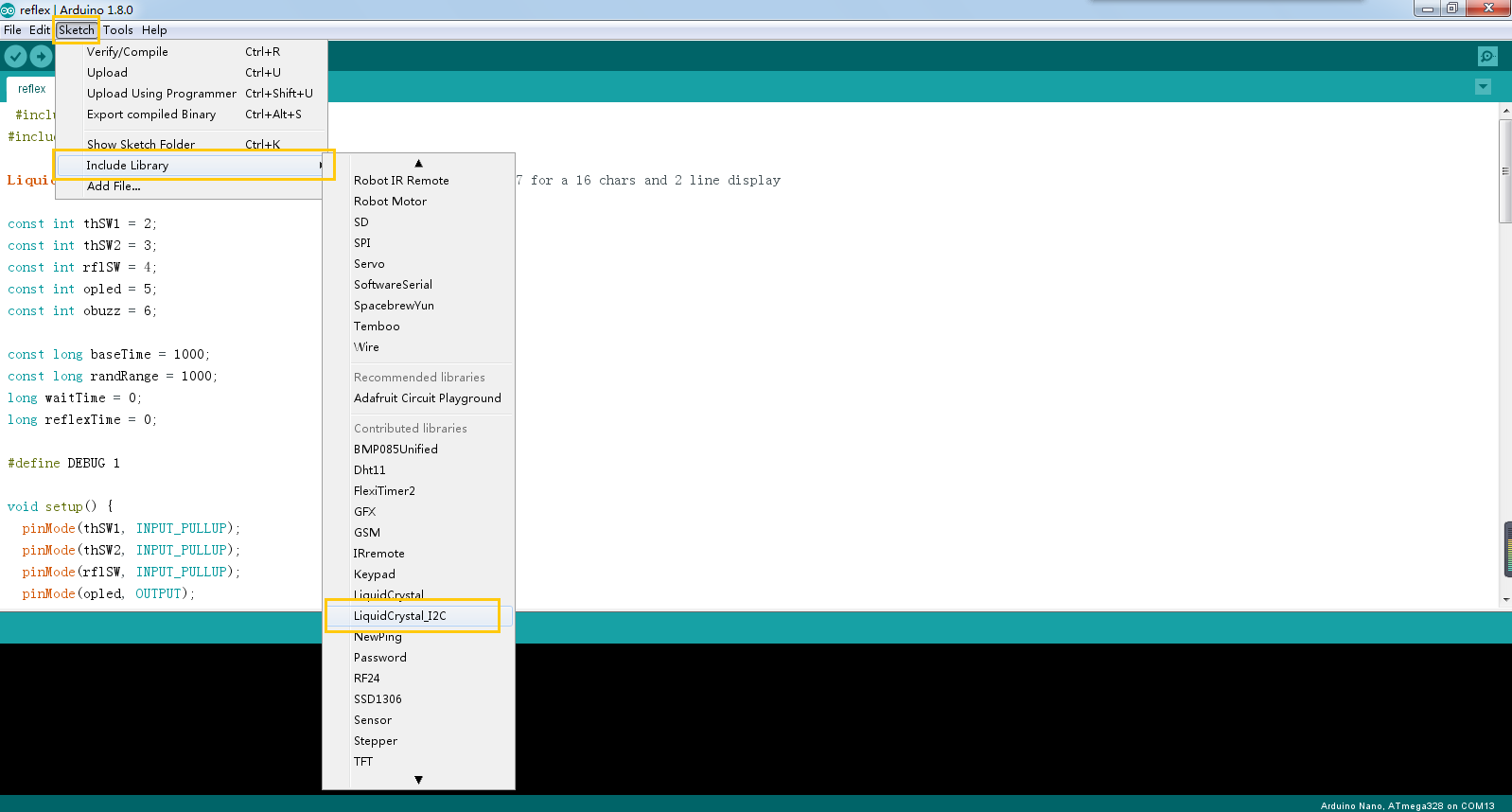The height and width of the screenshot is (812, 1512).
Task: Switch to the reflex sketch tab
Action: (x=31, y=89)
